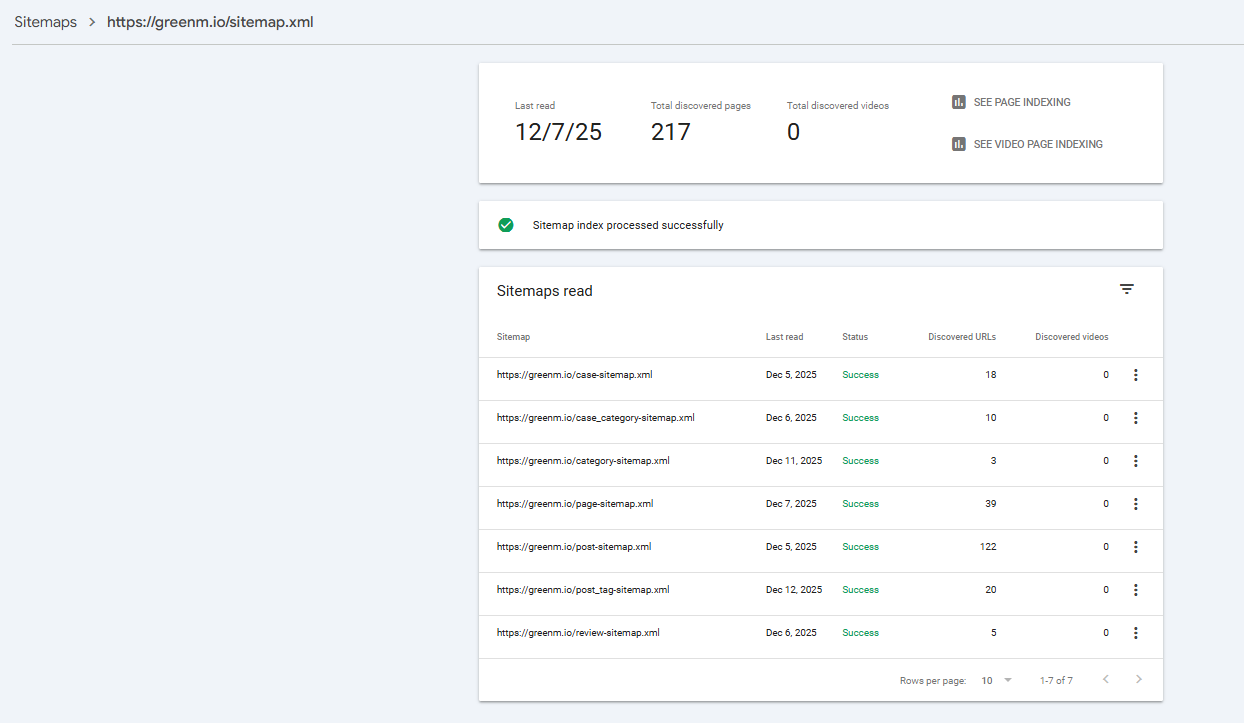This screenshot has height=723, width=1244.
Task: Click the Sitemaps breadcrumb link
Action: 45,22
